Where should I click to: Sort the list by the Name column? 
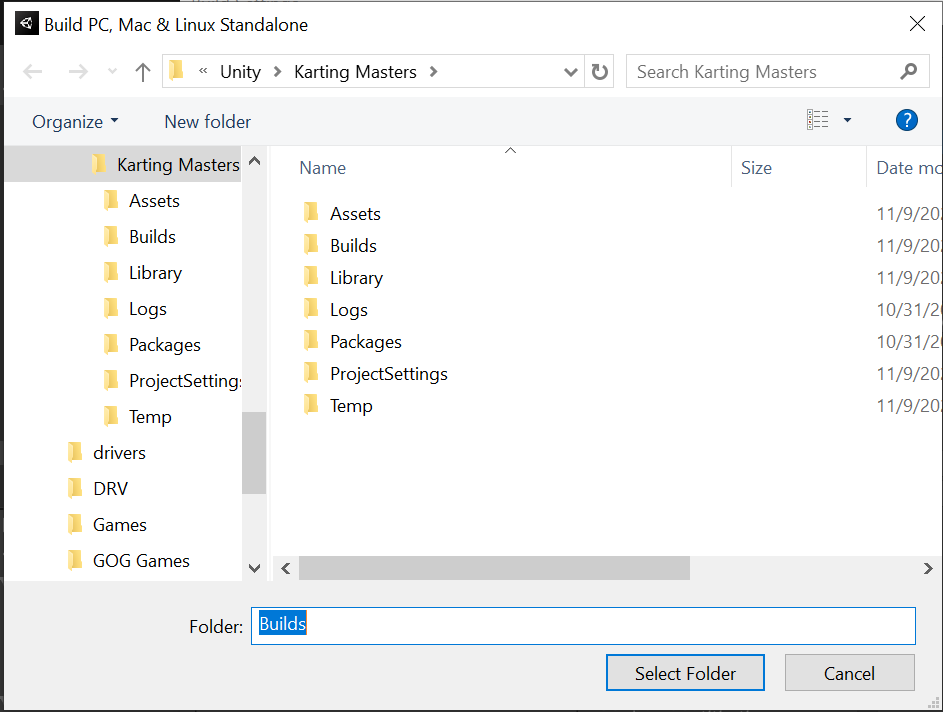(323, 168)
